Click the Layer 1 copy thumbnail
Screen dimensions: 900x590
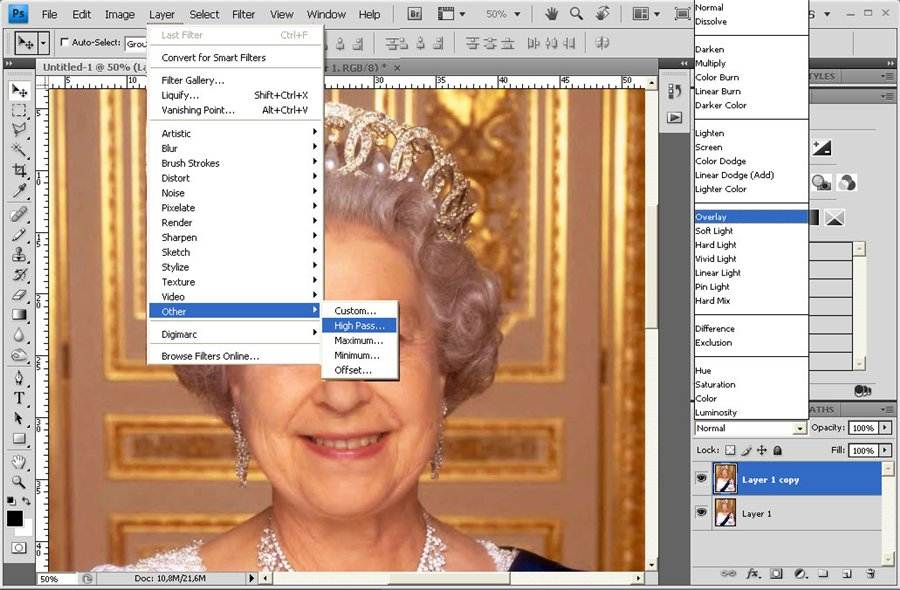[725, 479]
